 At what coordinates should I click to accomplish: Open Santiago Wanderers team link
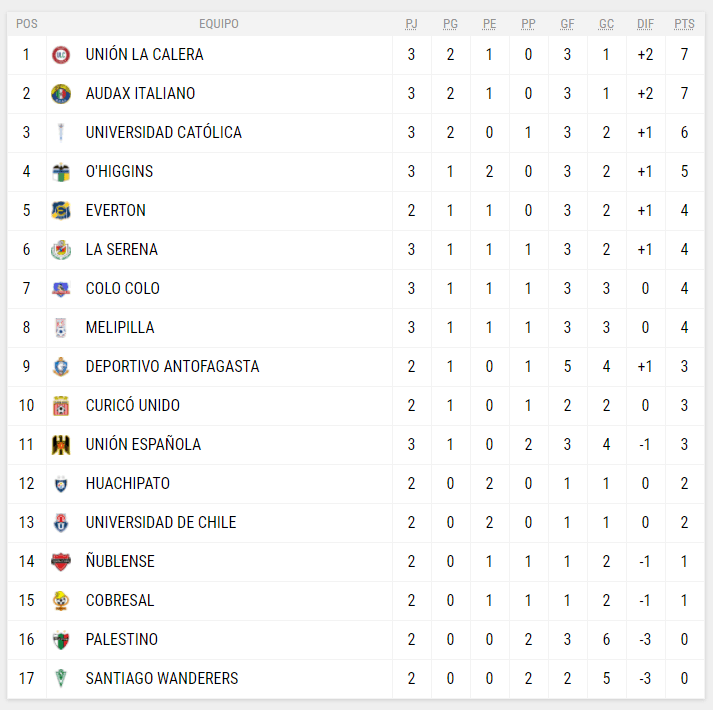pyautogui.click(x=162, y=679)
